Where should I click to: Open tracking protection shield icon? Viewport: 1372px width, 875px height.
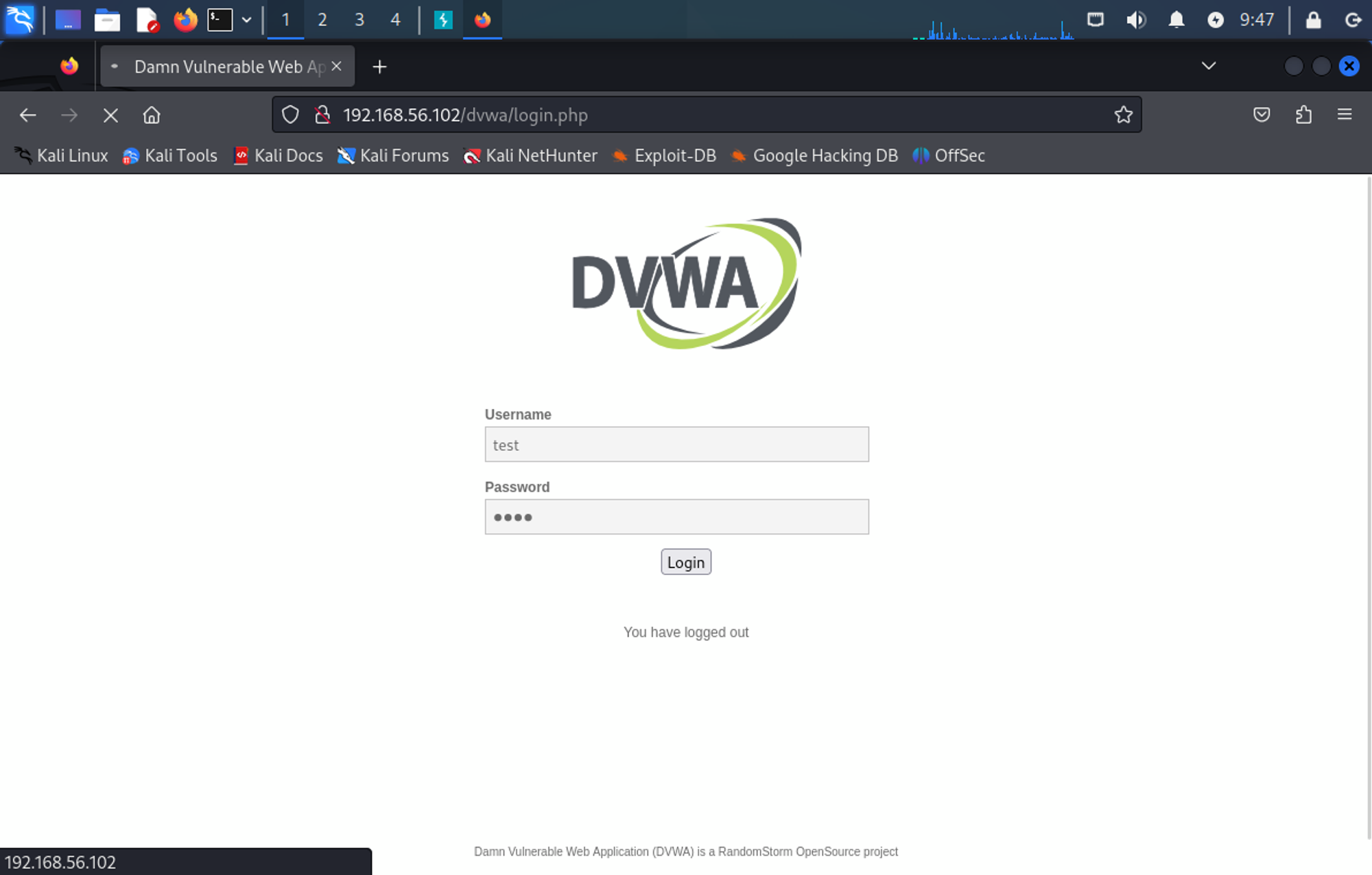coord(290,115)
